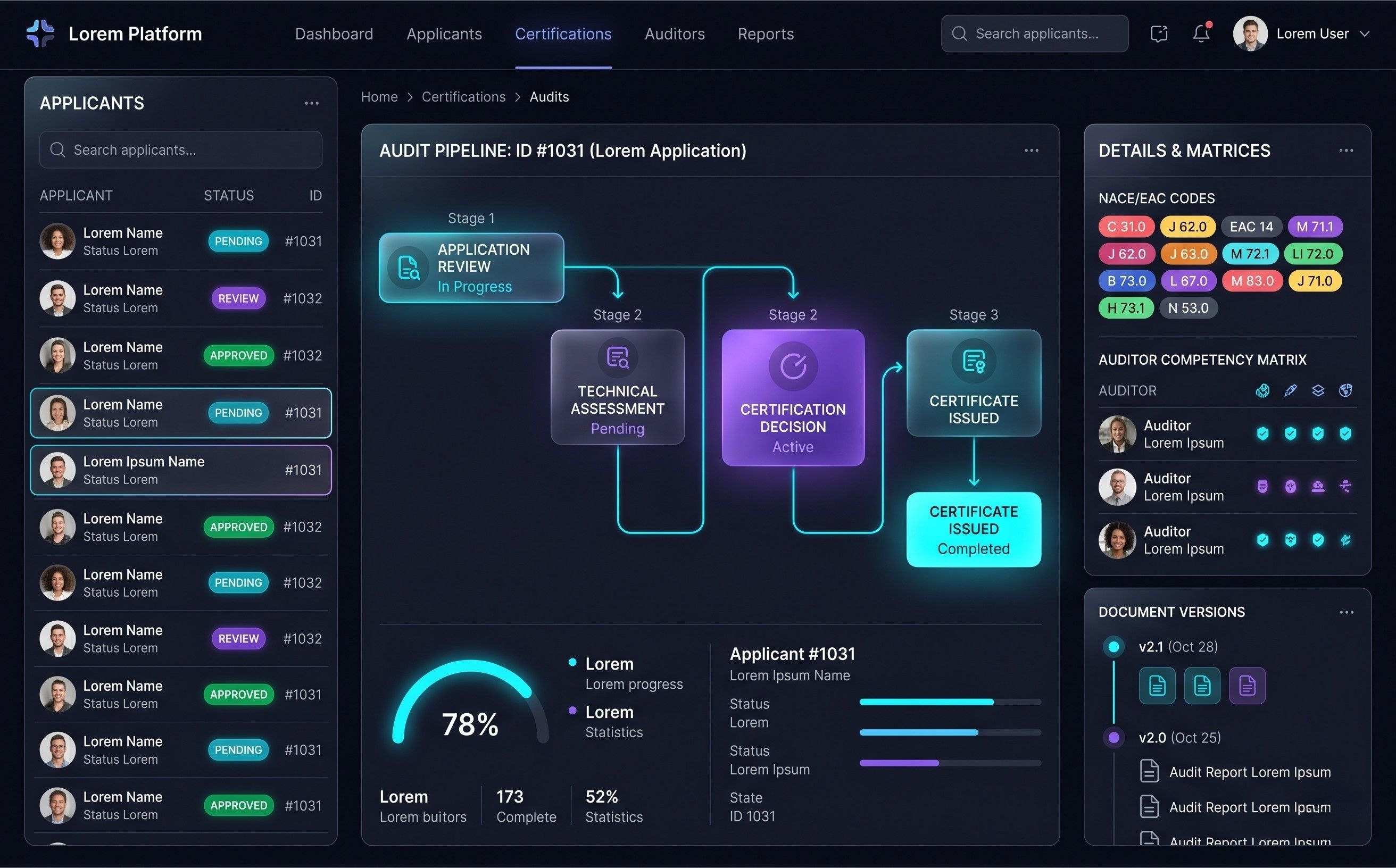Open Document Versions more options menu
The height and width of the screenshot is (868, 1396).
[x=1346, y=612]
